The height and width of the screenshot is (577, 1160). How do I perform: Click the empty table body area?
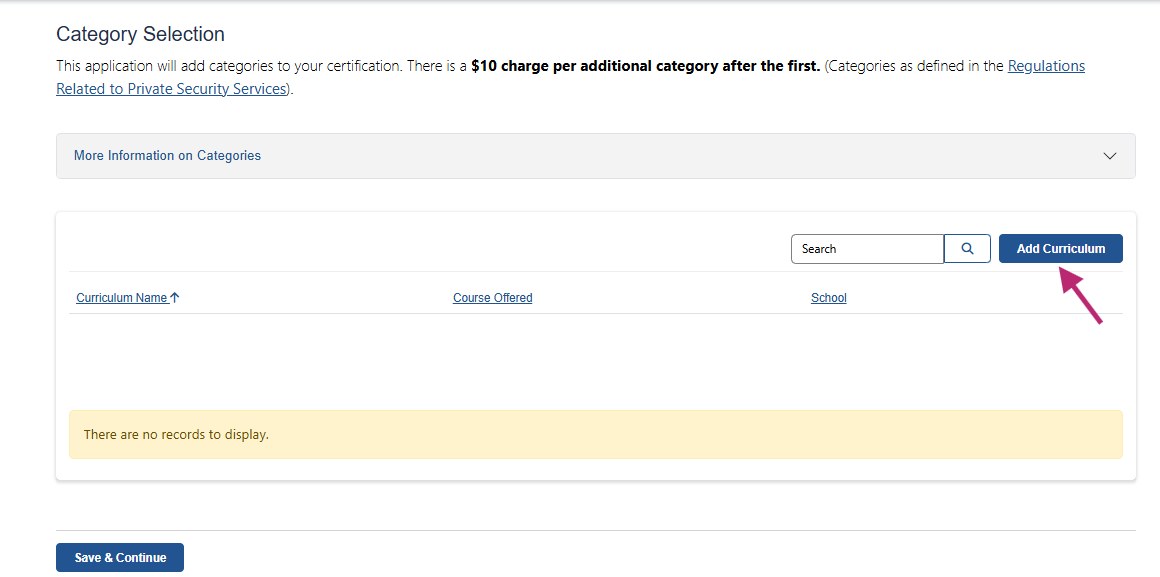(595, 360)
